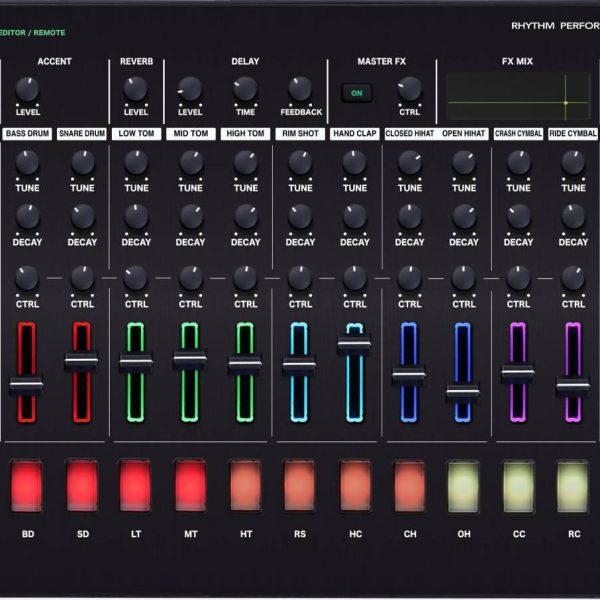
Task: Trigger the CC pad
Action: click(x=518, y=486)
